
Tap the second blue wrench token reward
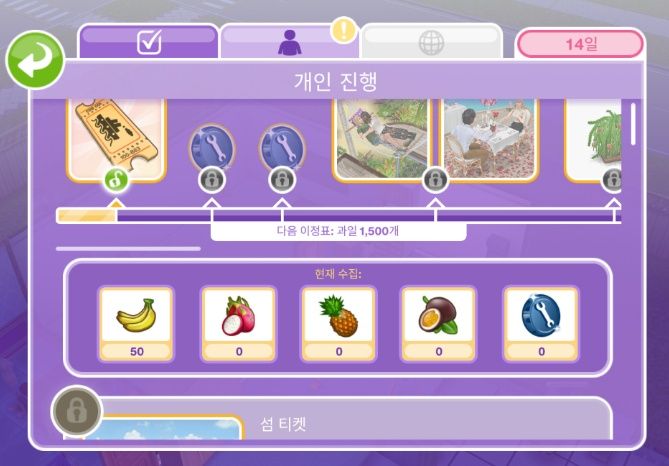[282, 149]
